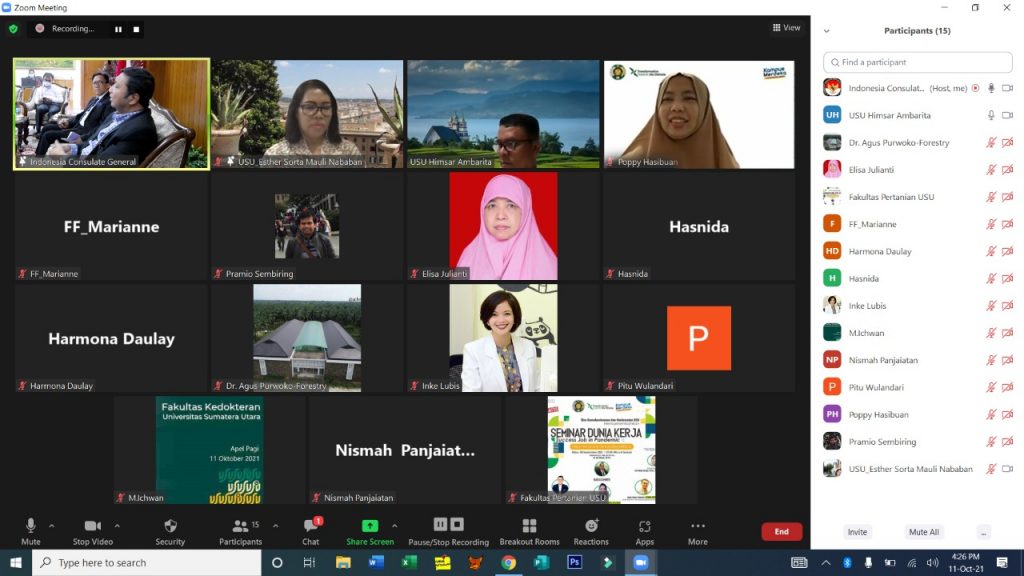
Task: Stop recording using top-left stop button
Action: (137, 29)
